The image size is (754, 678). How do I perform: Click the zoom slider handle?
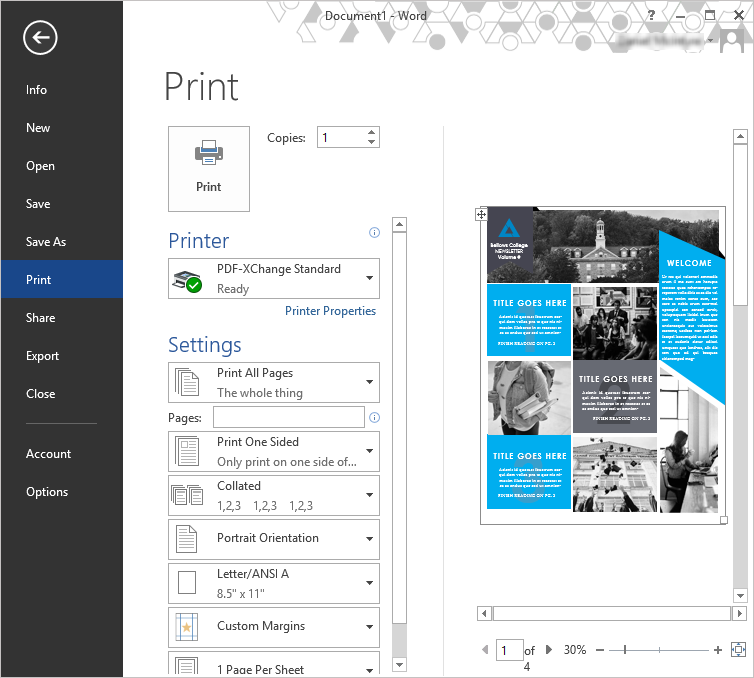tap(625, 650)
